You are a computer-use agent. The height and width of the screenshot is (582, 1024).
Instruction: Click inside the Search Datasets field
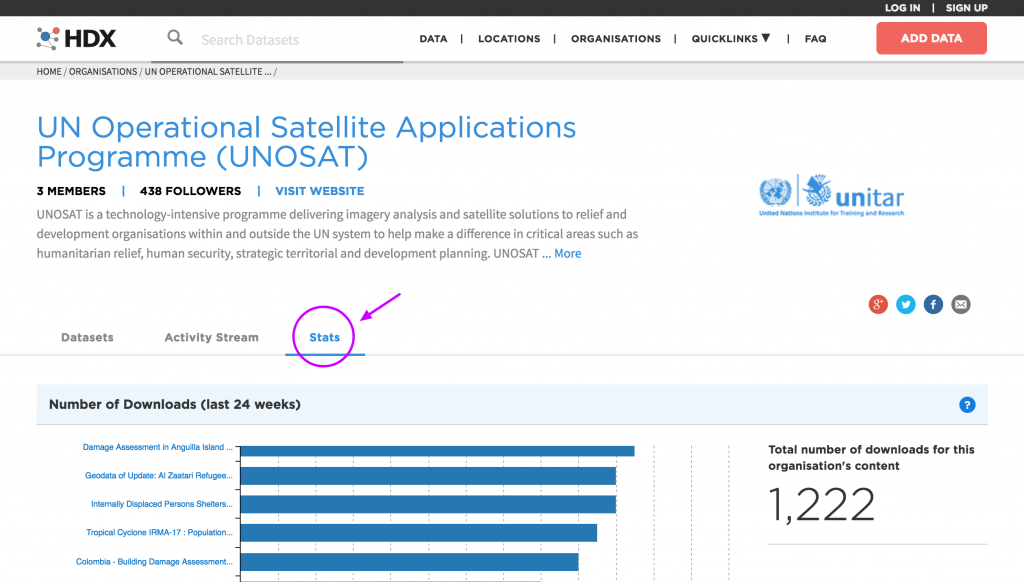click(x=290, y=40)
